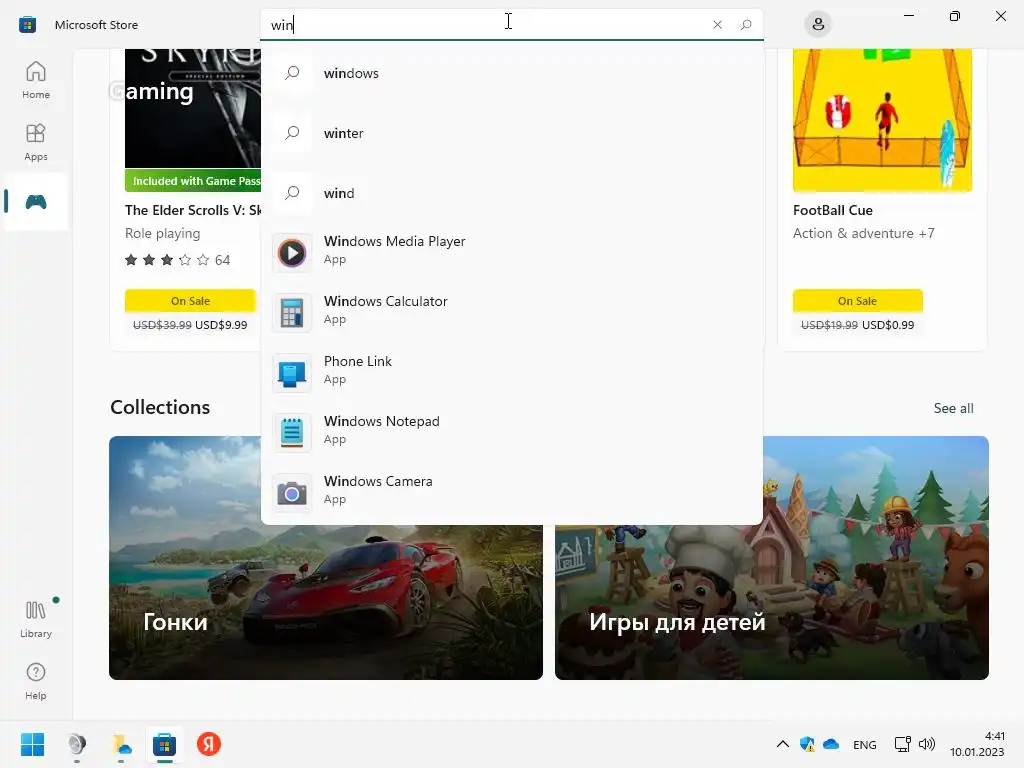
Task: Open the file explorer taskbar icon
Action: click(121, 744)
